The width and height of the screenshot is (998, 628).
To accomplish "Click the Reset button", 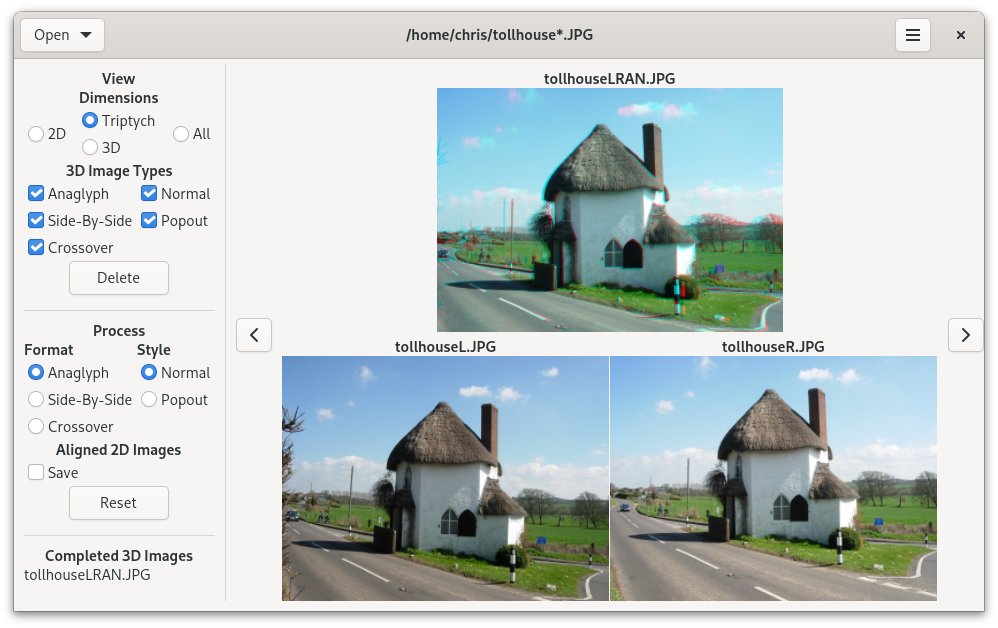I will click(x=119, y=503).
